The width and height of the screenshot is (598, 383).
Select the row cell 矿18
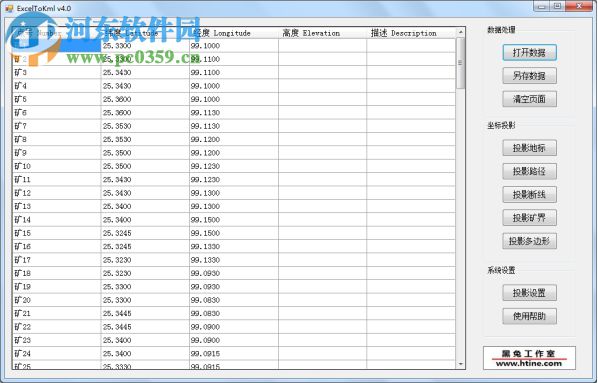[57, 273]
